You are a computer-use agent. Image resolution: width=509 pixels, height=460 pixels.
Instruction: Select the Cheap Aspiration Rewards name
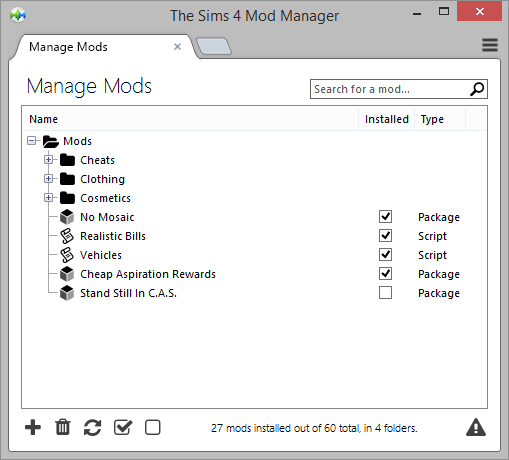[x=148, y=274]
